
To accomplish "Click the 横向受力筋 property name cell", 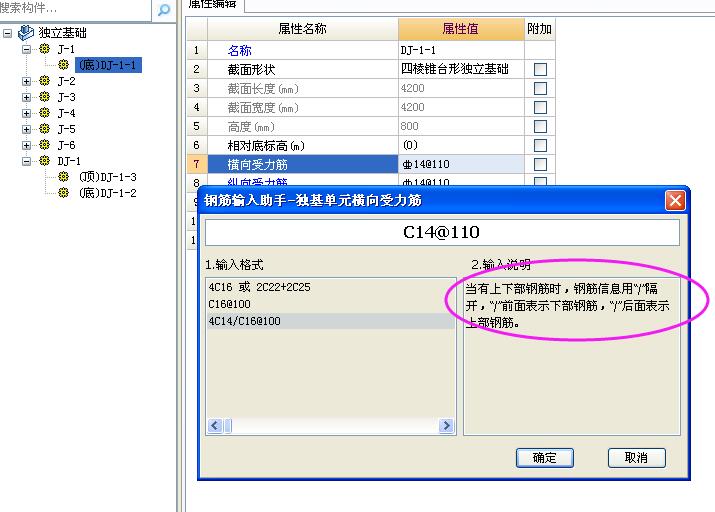I will click(303, 164).
